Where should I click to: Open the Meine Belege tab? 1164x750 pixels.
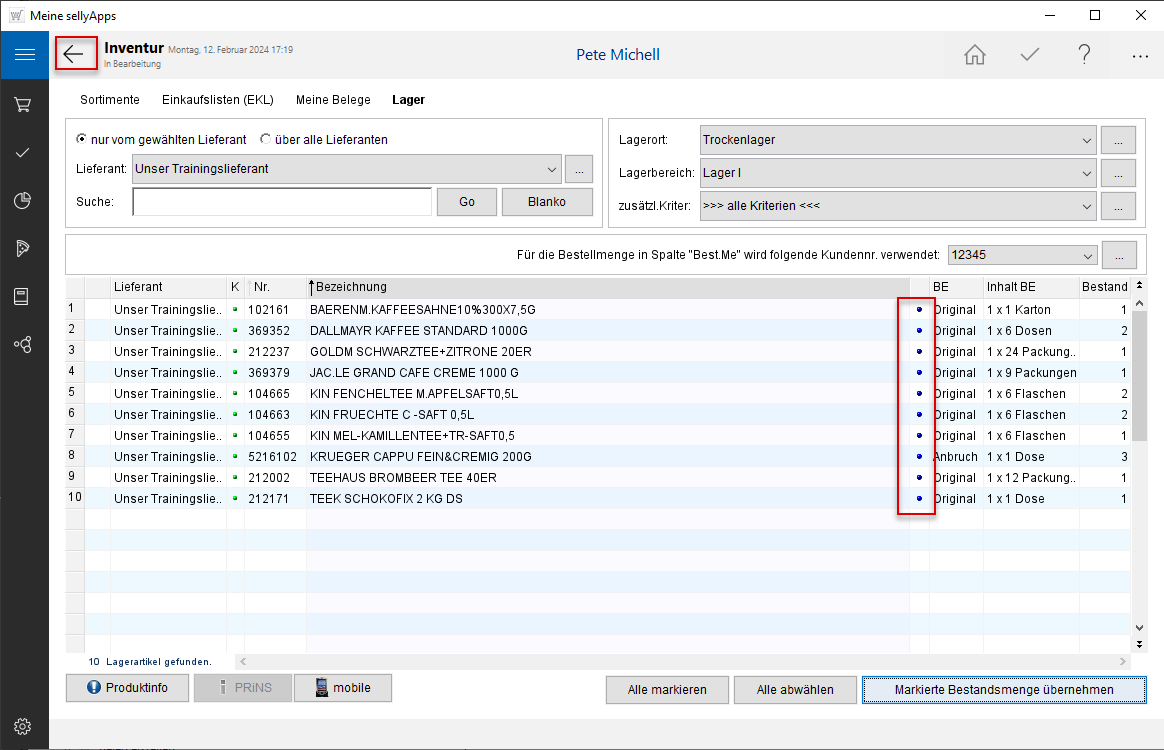(333, 100)
